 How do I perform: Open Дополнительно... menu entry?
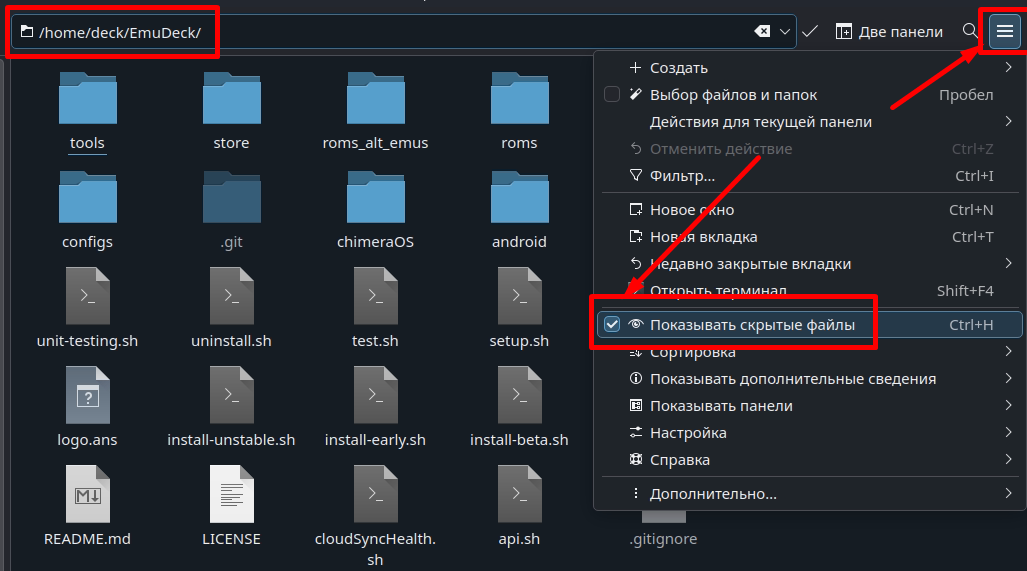pos(712,494)
